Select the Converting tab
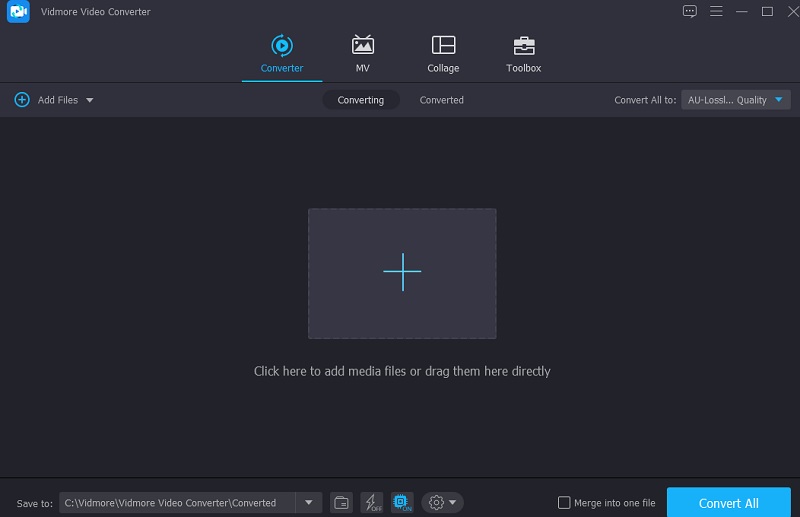Screen dimensions: 800x517 pyautogui.click(x=361, y=100)
